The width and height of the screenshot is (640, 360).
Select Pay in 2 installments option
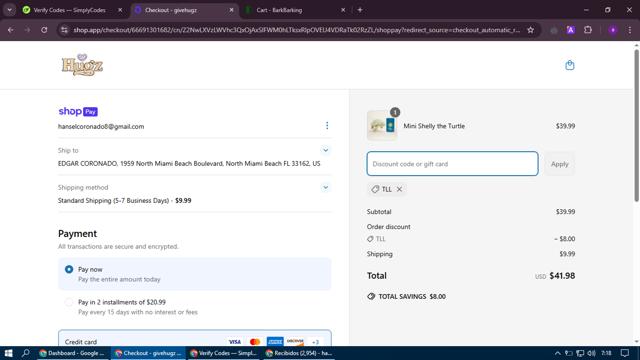click(69, 302)
